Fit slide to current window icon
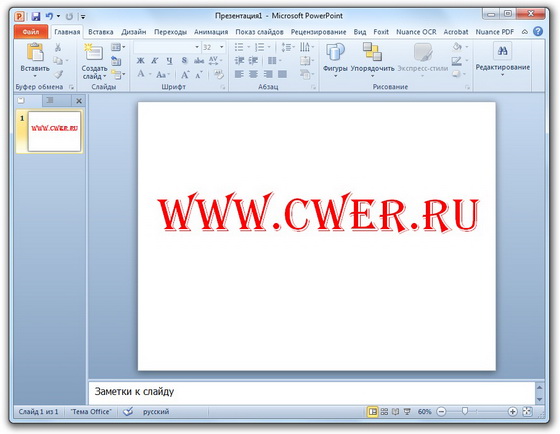The height and width of the screenshot is (434, 560). pyautogui.click(x=527, y=411)
